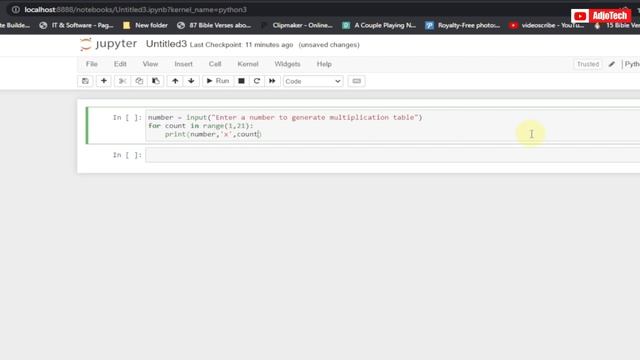Click the input prompt of second cell

(127, 155)
